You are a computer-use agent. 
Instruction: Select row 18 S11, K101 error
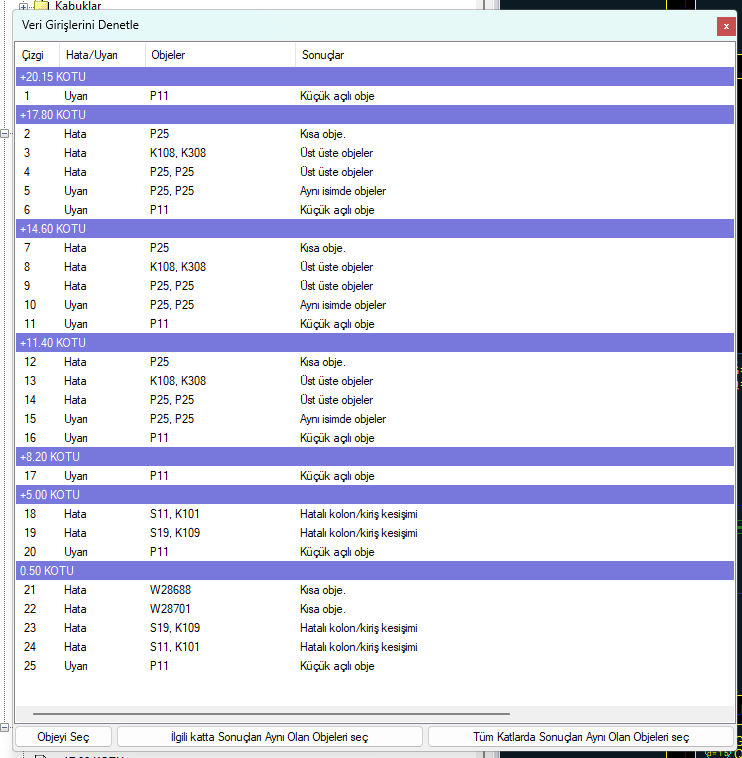click(375, 514)
